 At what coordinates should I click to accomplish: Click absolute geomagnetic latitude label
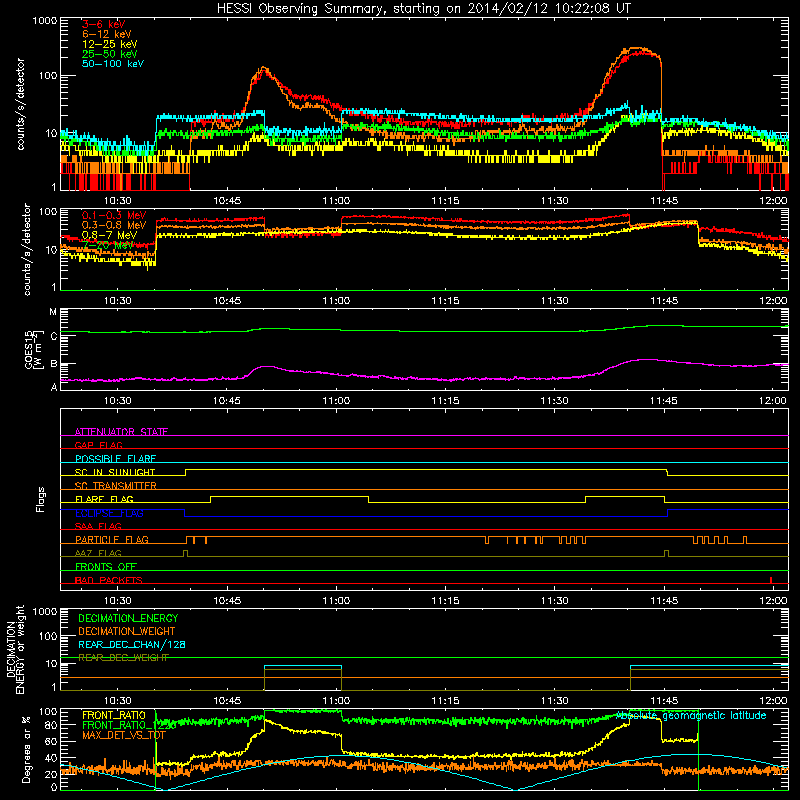tap(691, 715)
